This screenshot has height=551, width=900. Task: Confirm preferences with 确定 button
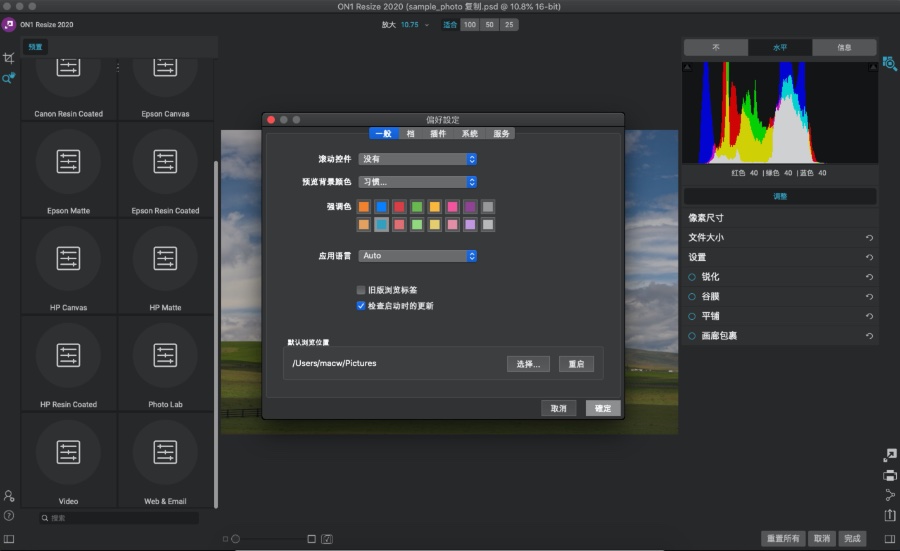point(603,408)
